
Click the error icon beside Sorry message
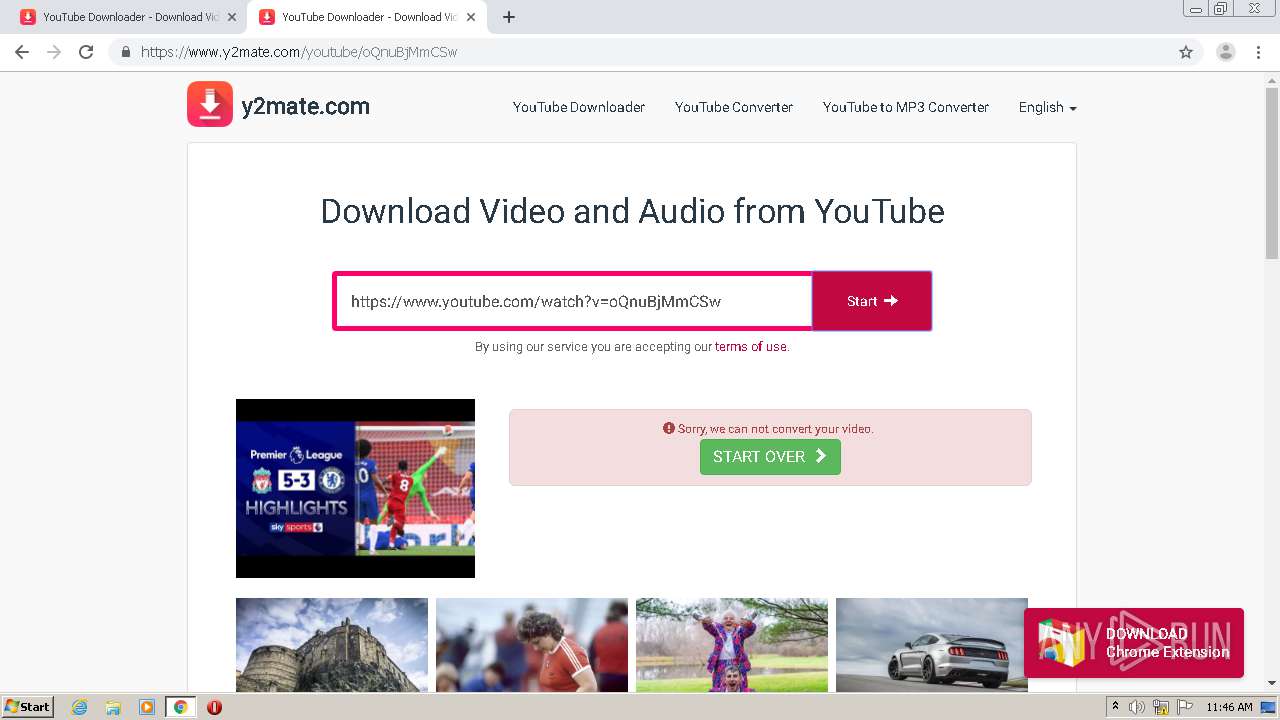[x=669, y=428]
